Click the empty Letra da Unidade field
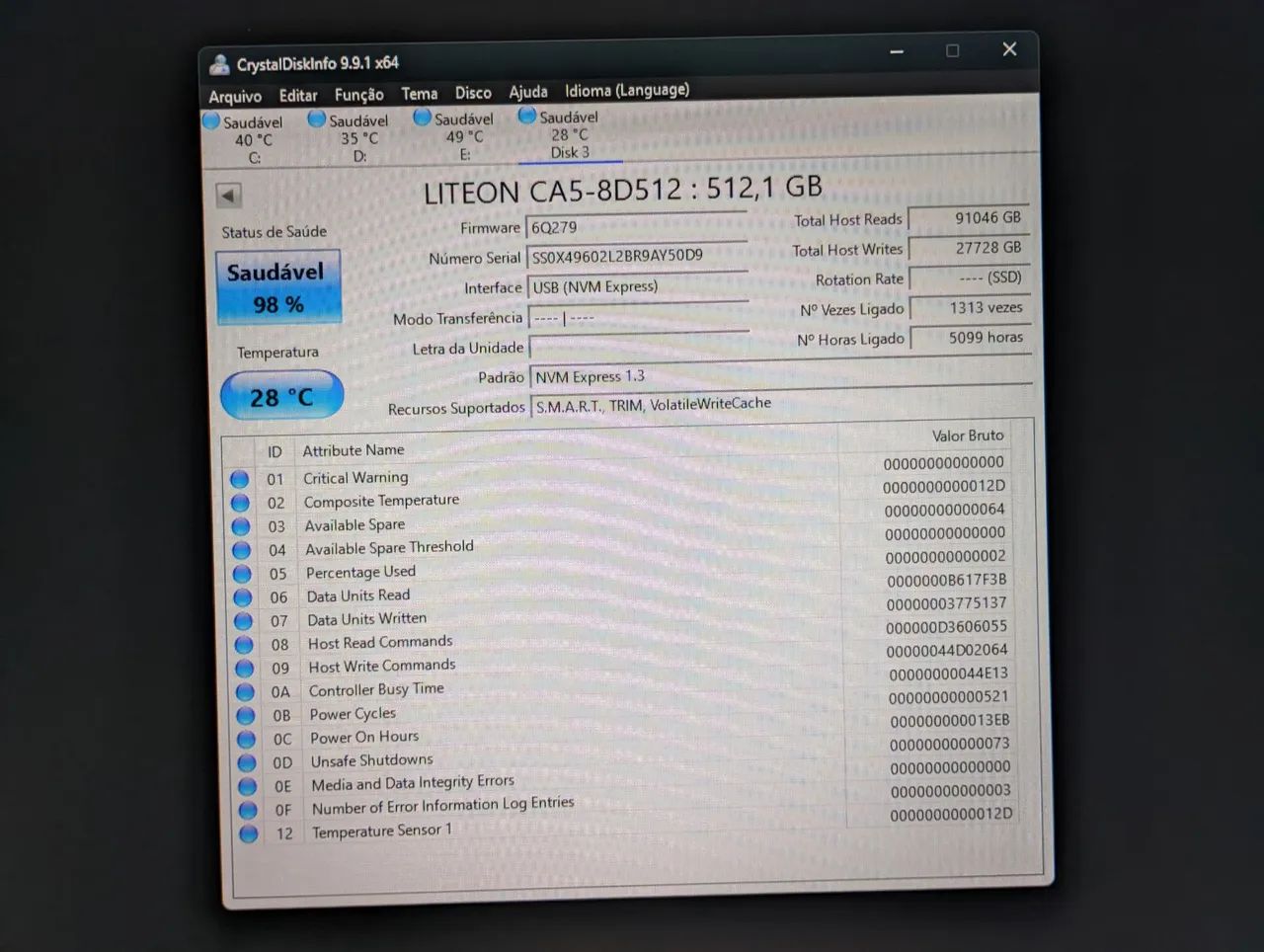 coord(640,348)
